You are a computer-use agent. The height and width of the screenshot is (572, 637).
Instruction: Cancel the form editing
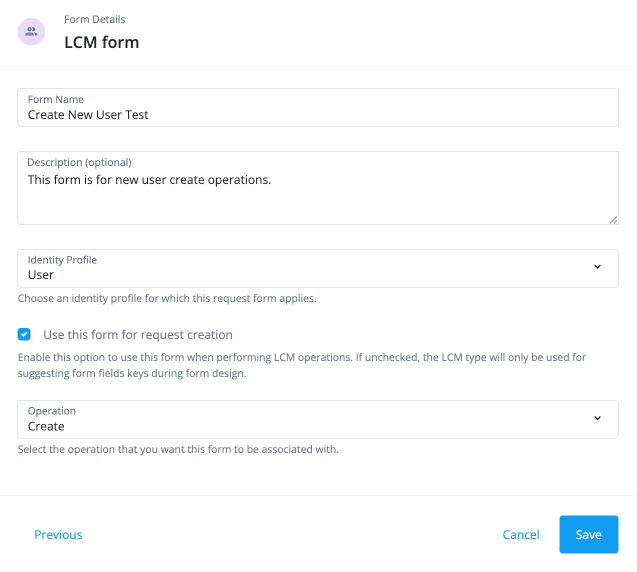pos(521,535)
